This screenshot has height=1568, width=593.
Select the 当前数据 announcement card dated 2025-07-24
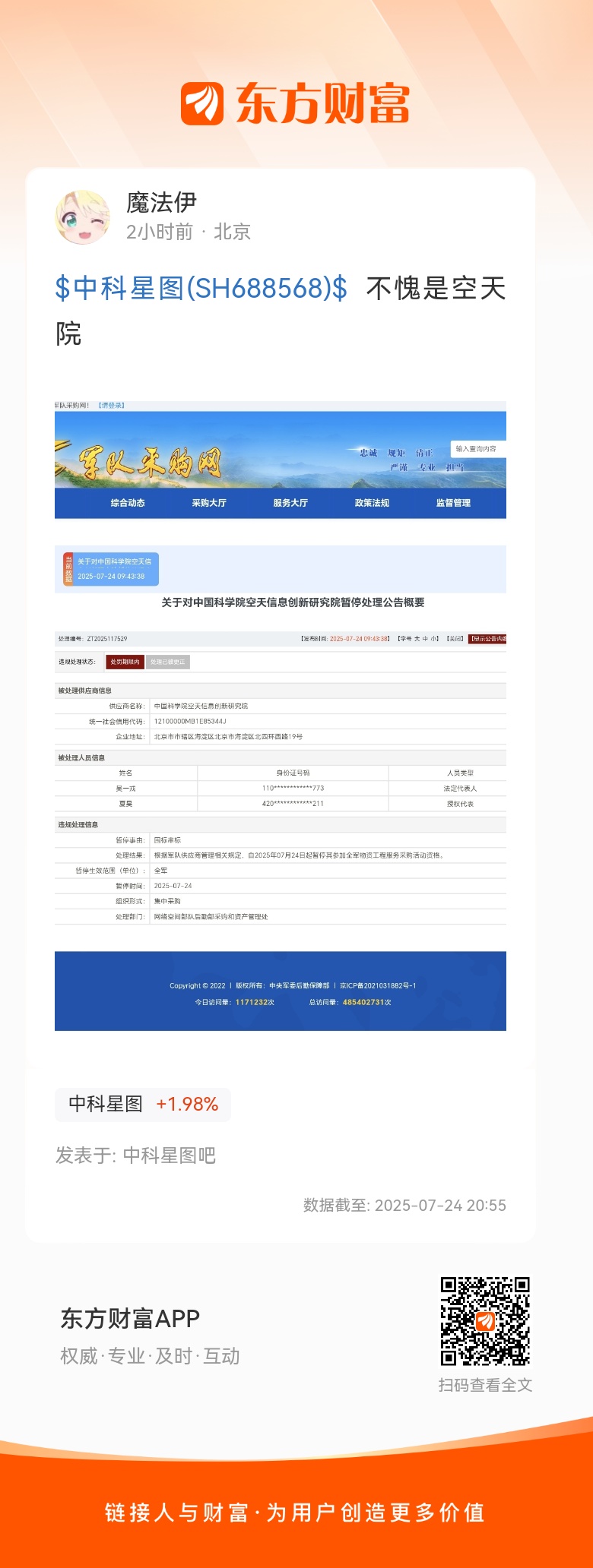(x=111, y=569)
